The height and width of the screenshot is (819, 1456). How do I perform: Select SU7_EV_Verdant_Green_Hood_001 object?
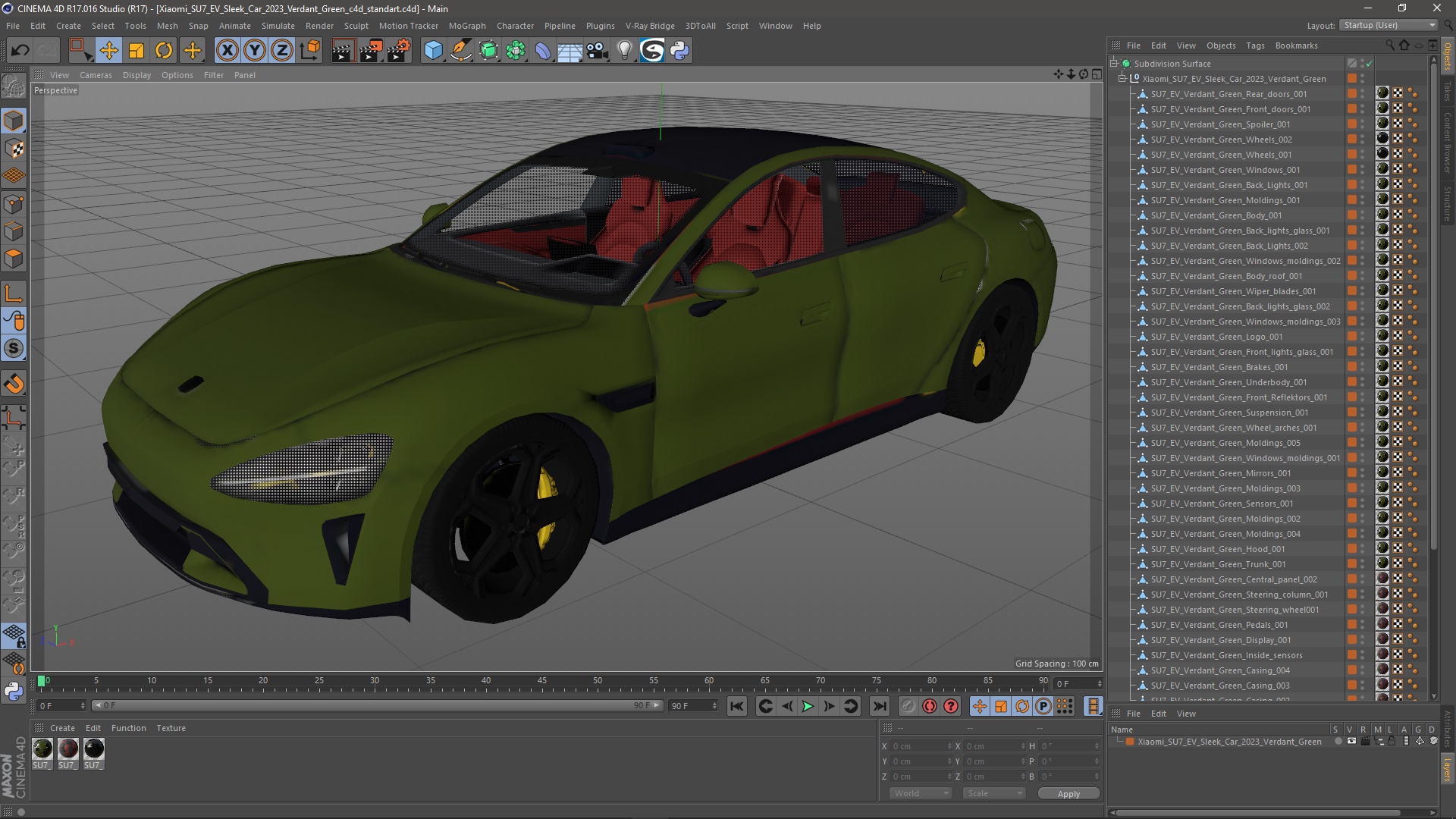click(x=1217, y=549)
